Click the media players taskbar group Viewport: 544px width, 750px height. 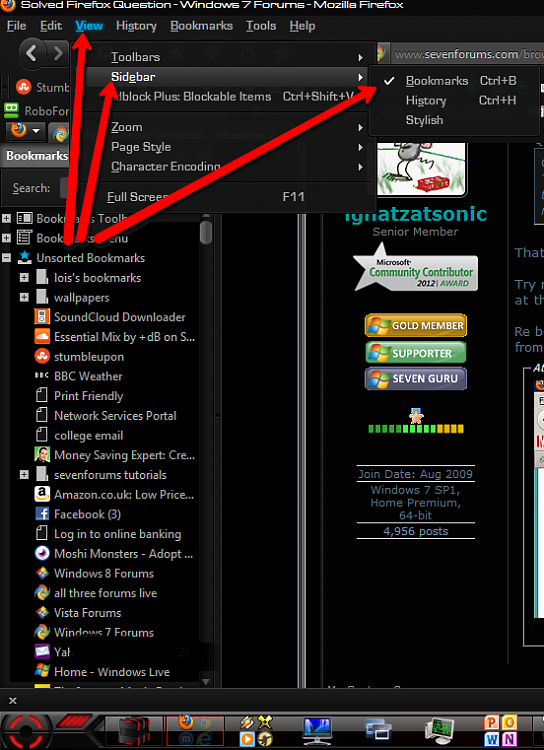click(256, 731)
